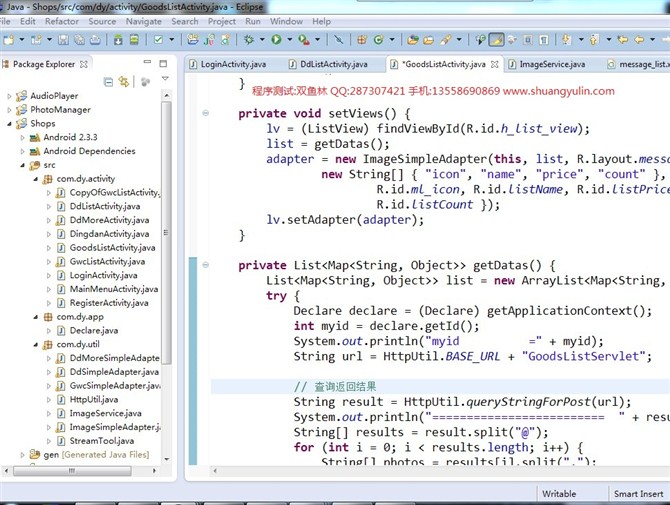Click the Print toolbar icon
The height and width of the screenshot is (505, 670).
[x=95, y=40]
